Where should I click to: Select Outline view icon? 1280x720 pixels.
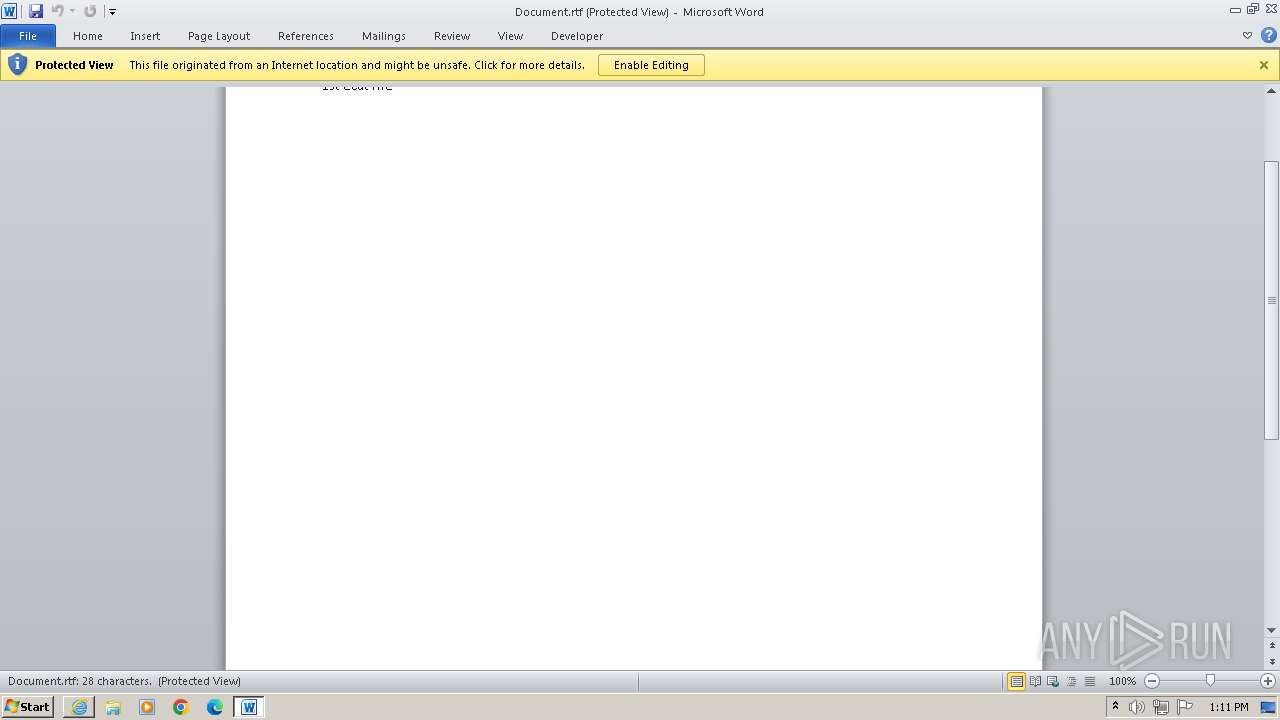click(x=1071, y=681)
